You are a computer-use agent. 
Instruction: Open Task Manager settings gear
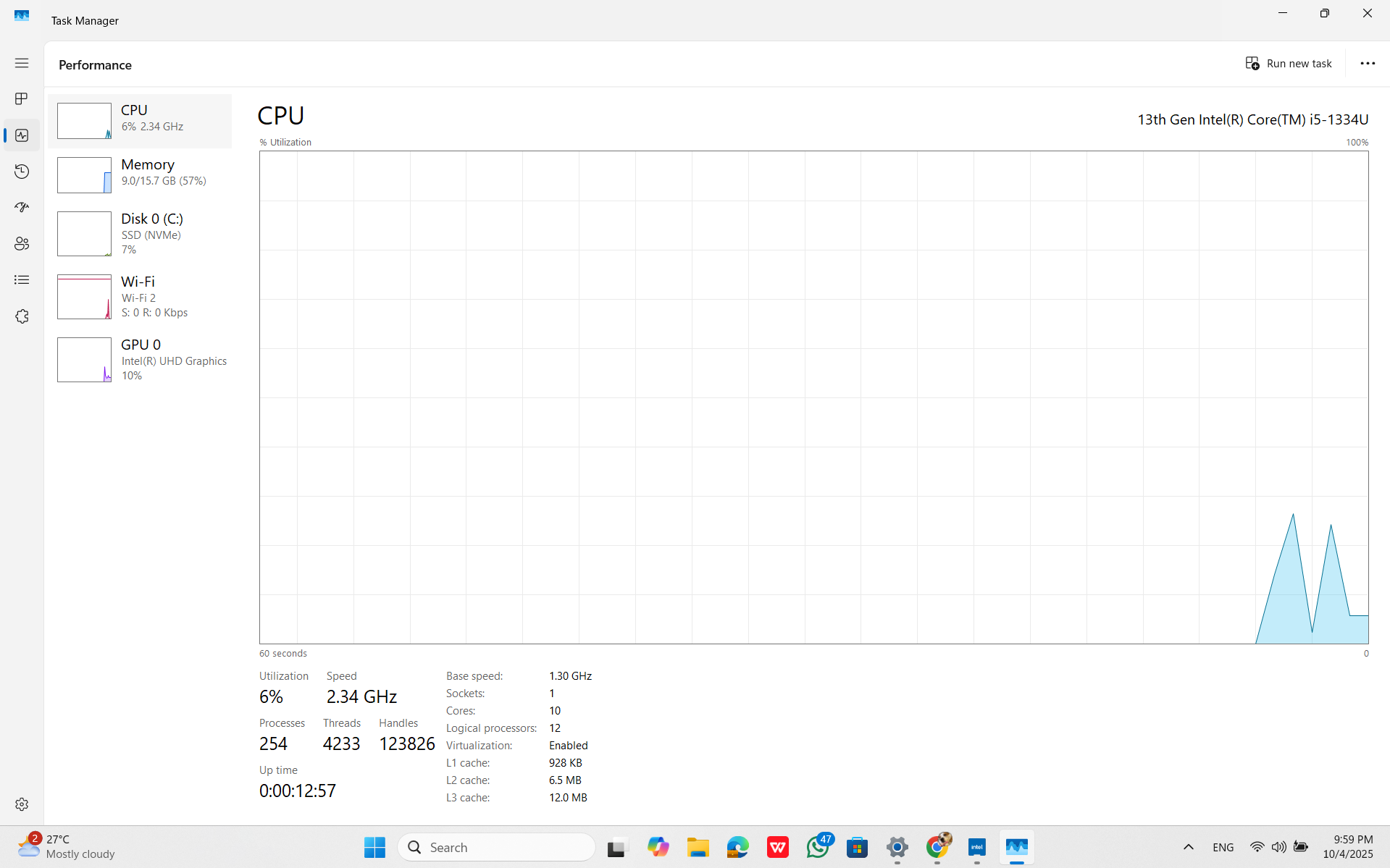[x=22, y=804]
